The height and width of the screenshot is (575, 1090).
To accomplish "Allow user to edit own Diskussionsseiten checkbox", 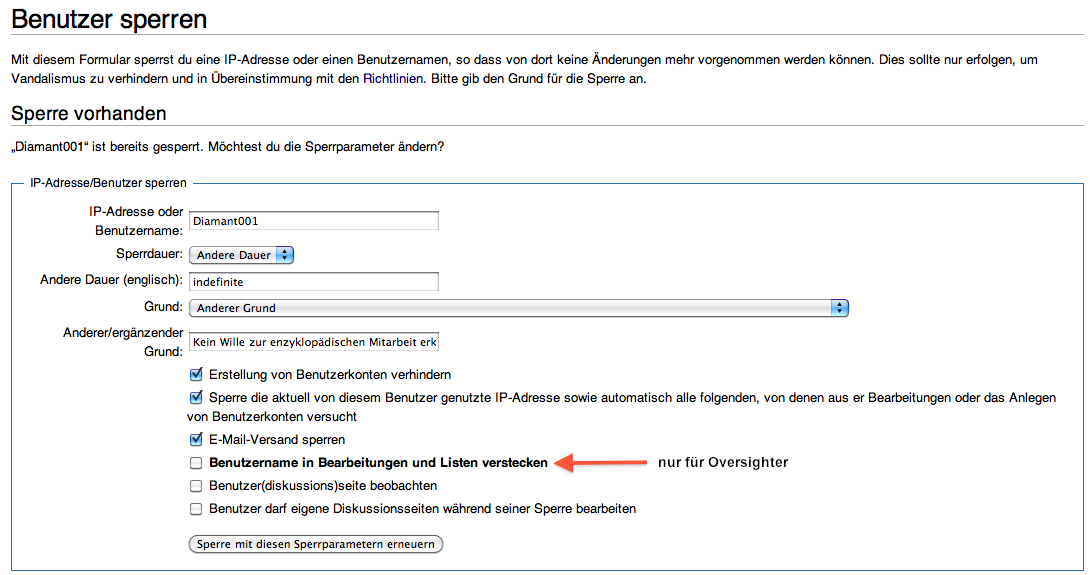I will pos(196,508).
